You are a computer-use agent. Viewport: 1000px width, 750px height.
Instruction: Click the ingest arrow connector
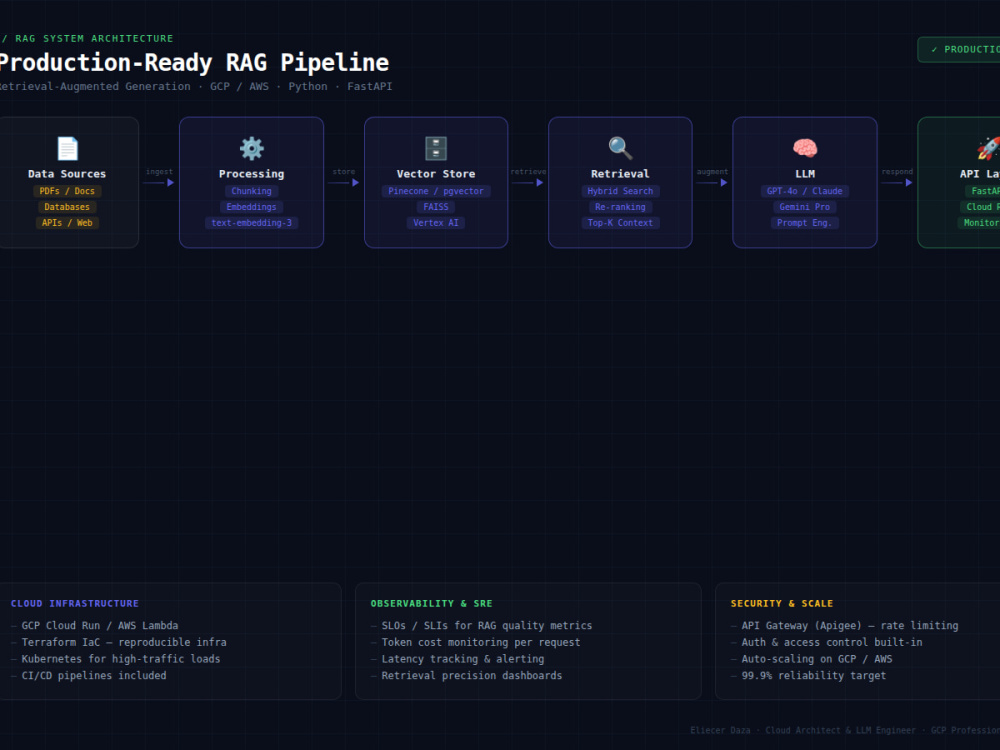click(x=159, y=182)
